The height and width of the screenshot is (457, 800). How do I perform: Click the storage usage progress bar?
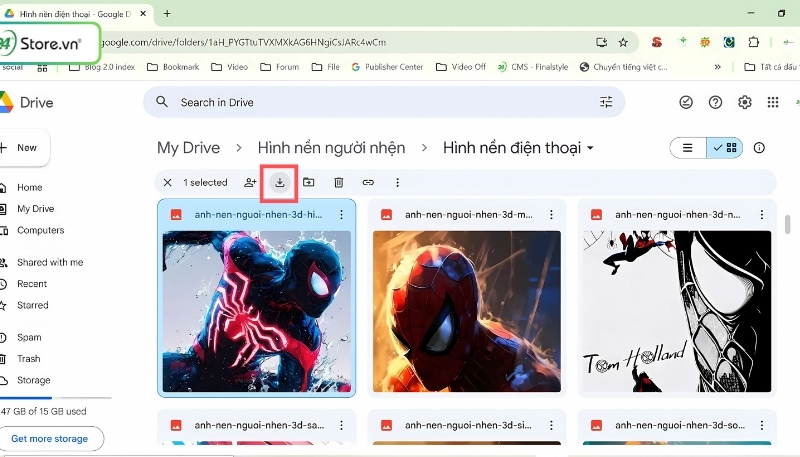click(55, 398)
